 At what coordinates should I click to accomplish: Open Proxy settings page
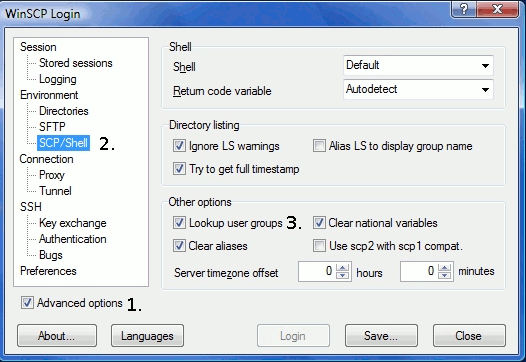52,175
